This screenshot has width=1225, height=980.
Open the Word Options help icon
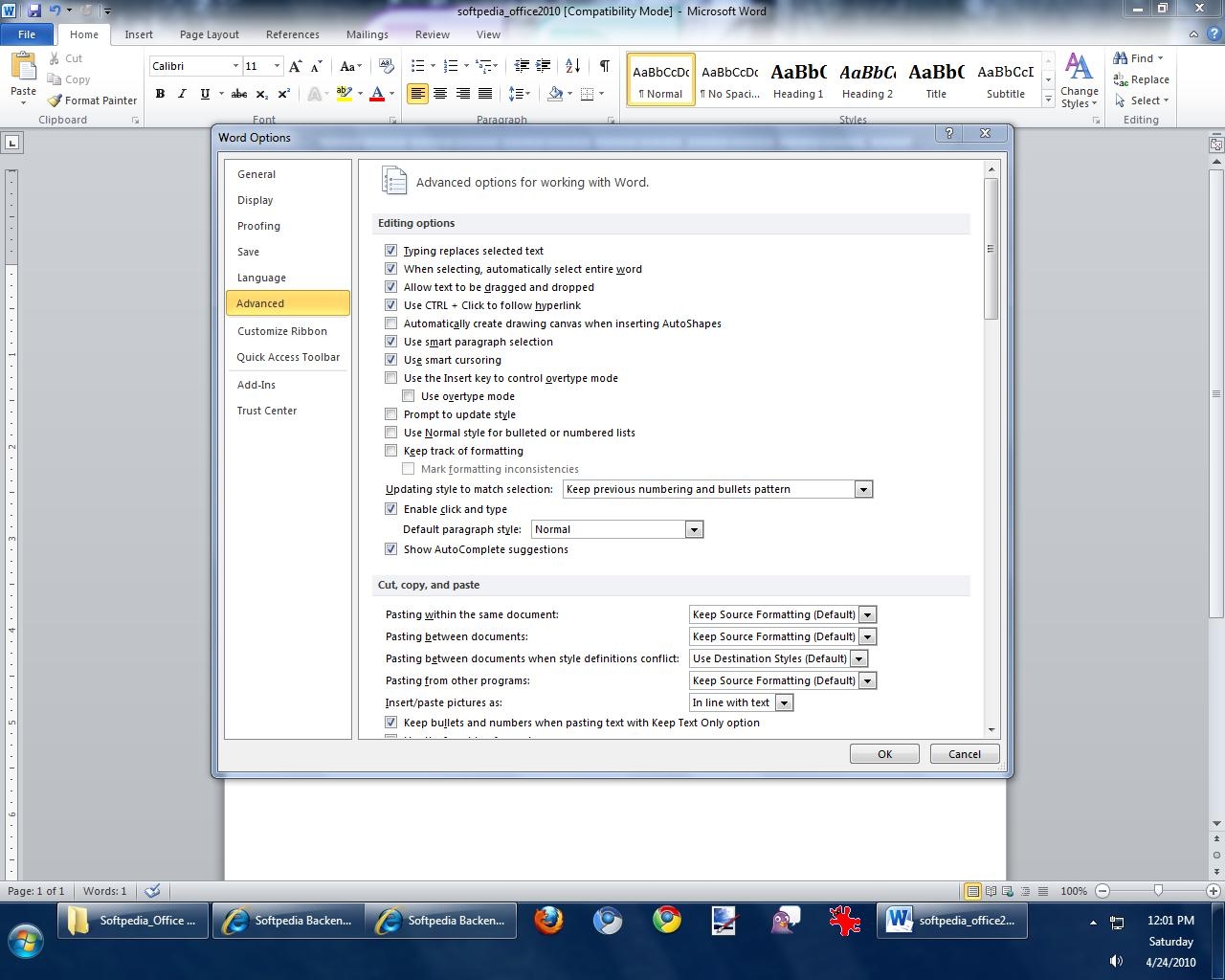click(x=948, y=134)
